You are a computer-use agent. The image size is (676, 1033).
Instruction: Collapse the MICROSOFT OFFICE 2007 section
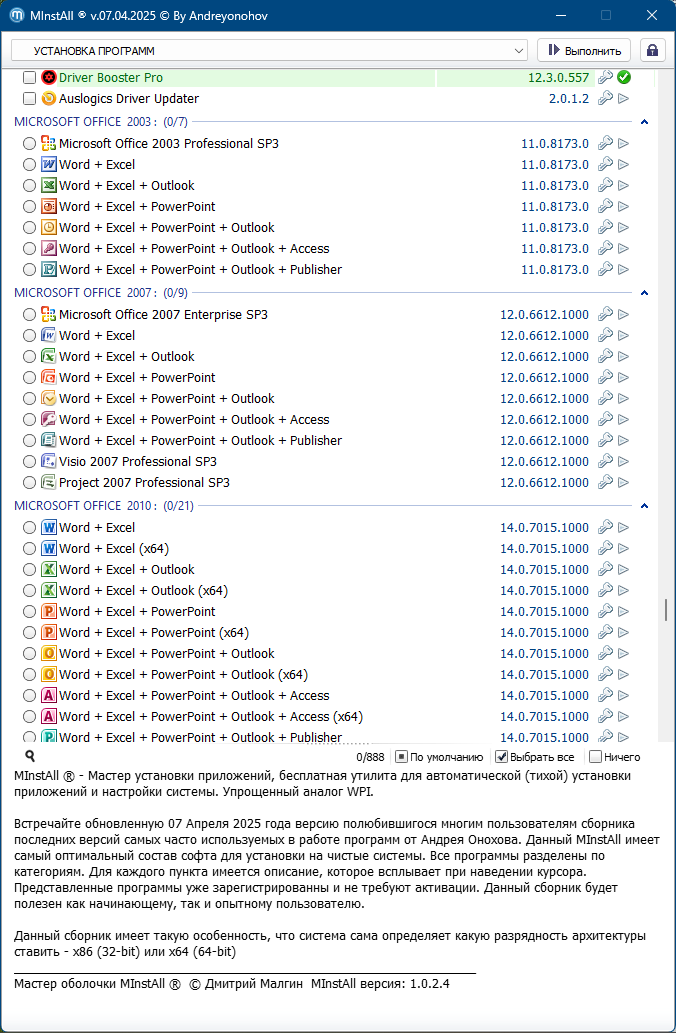coord(644,293)
